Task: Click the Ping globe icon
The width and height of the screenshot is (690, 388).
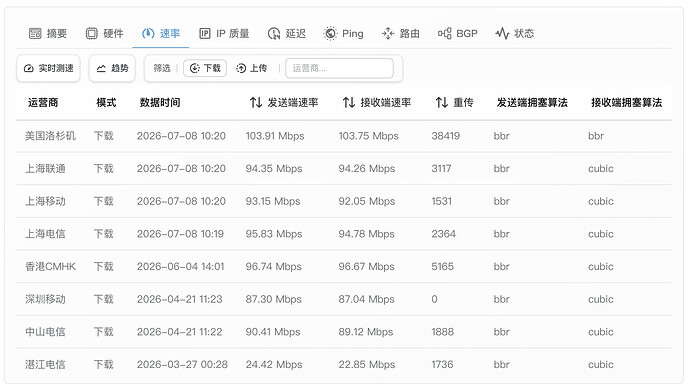Action: (x=330, y=33)
